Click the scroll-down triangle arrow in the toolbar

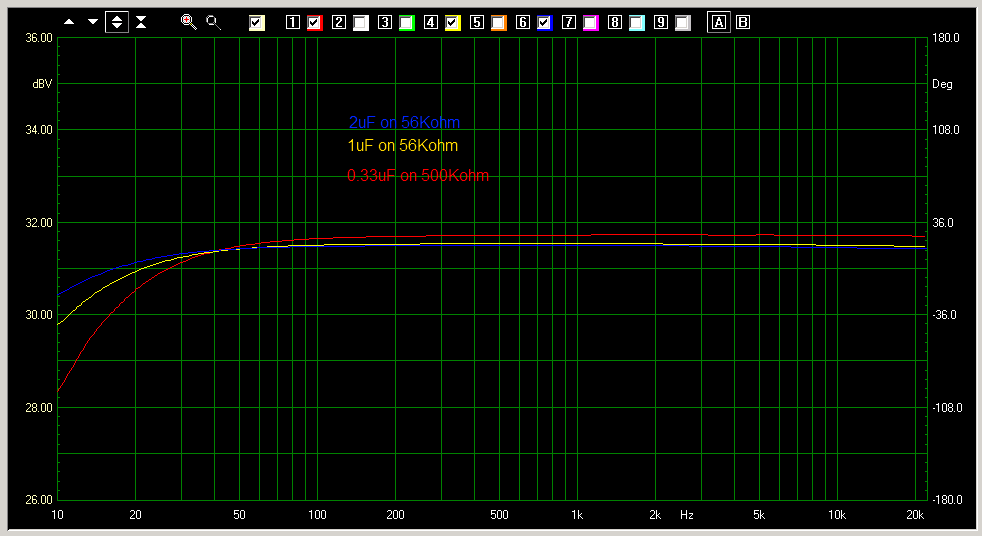[93, 22]
